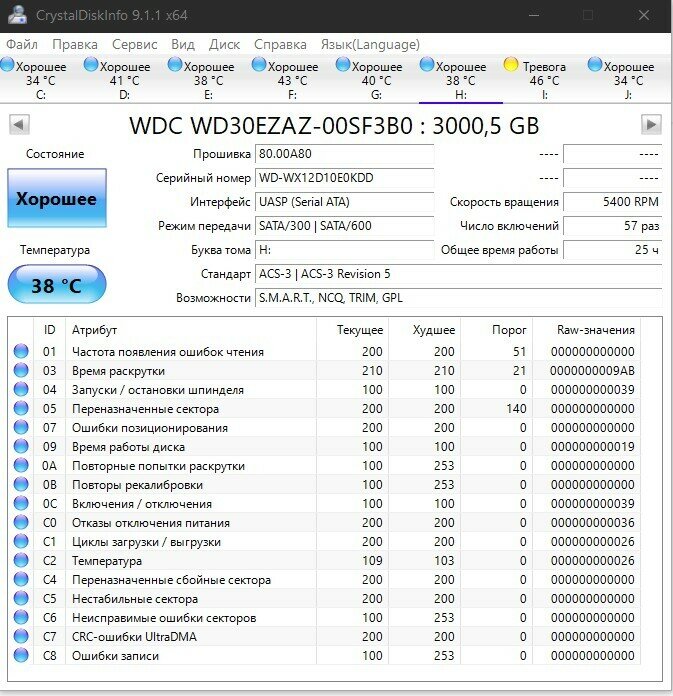673x696 pixels.
Task: Click status orb for attribute C5 row
Action: pos(21,598)
